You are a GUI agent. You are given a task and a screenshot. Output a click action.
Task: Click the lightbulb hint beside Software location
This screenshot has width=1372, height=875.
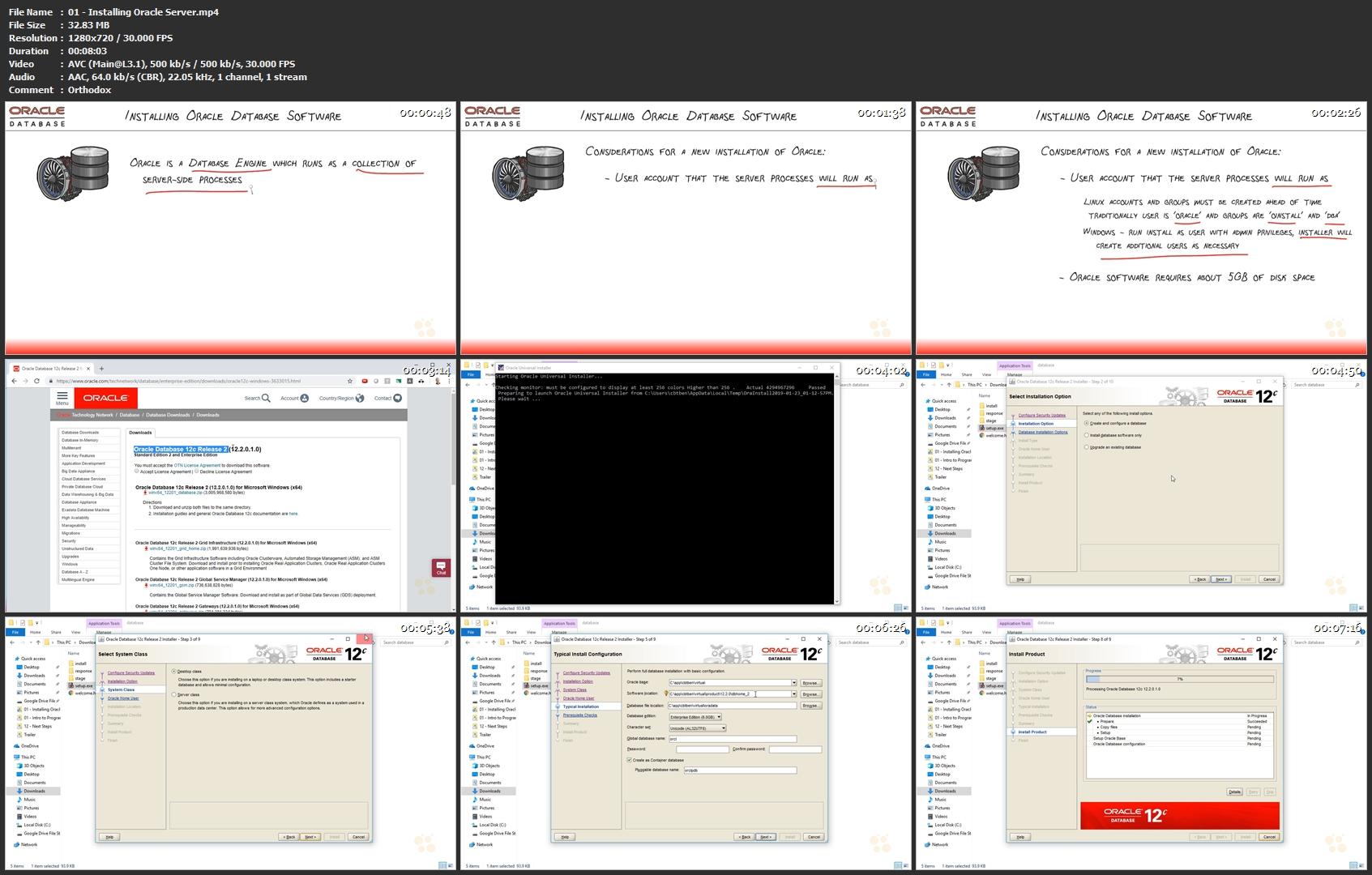click(x=666, y=694)
